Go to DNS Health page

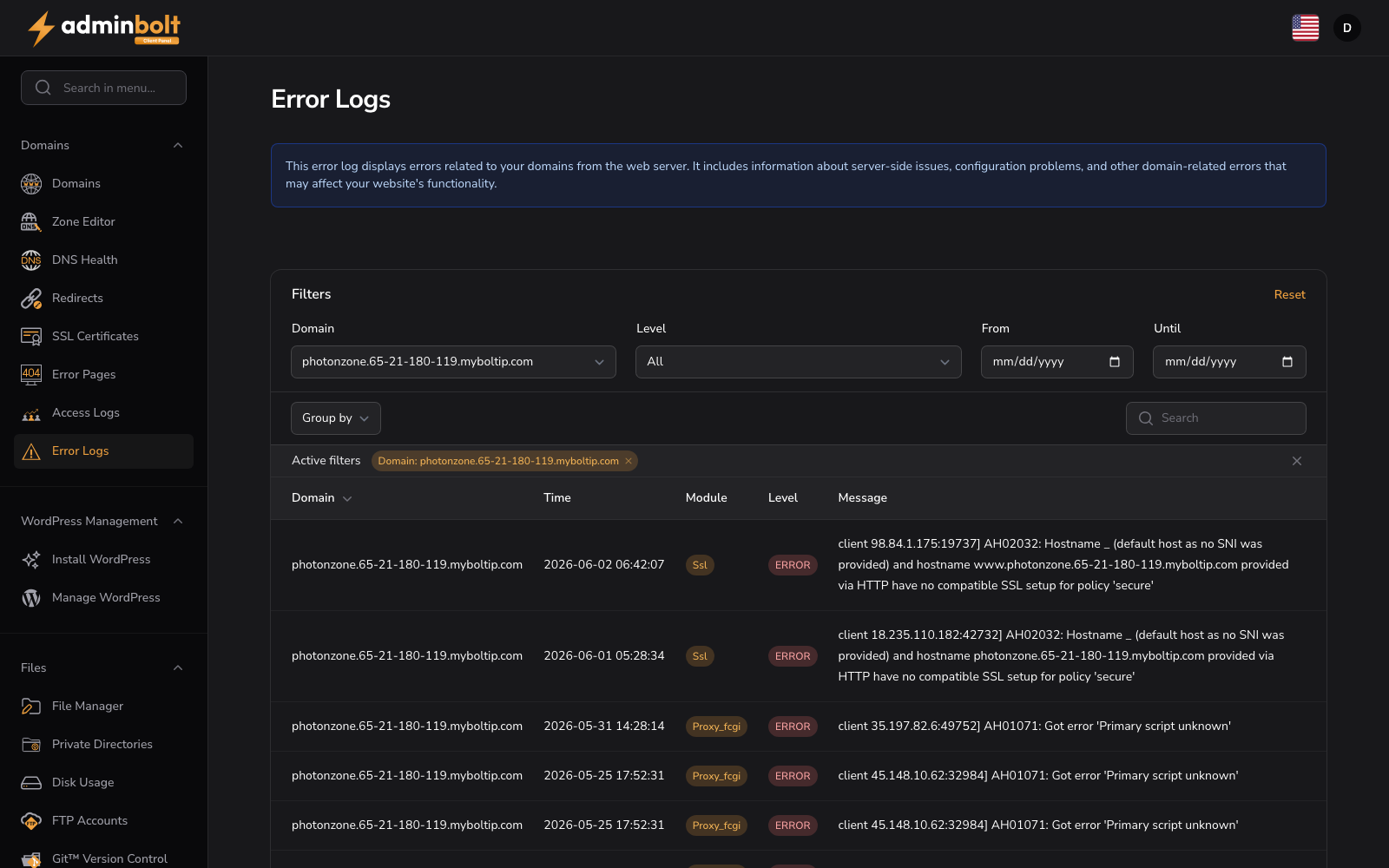point(103,260)
